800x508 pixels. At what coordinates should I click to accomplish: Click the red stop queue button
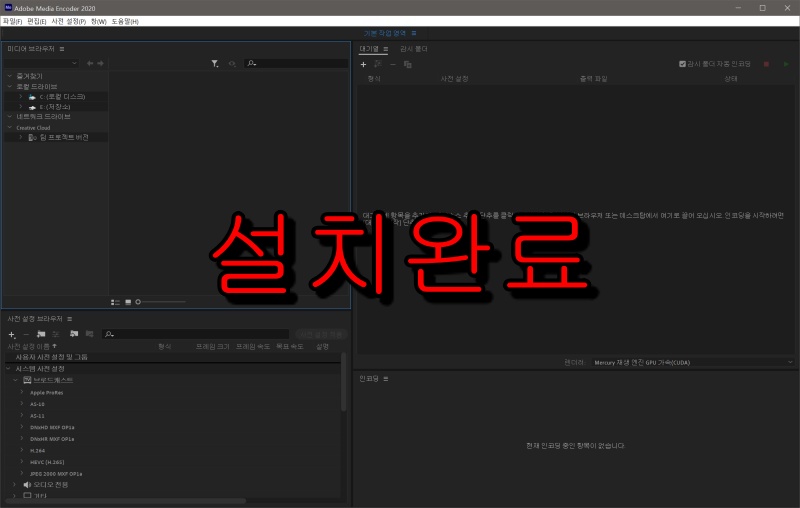click(x=766, y=64)
